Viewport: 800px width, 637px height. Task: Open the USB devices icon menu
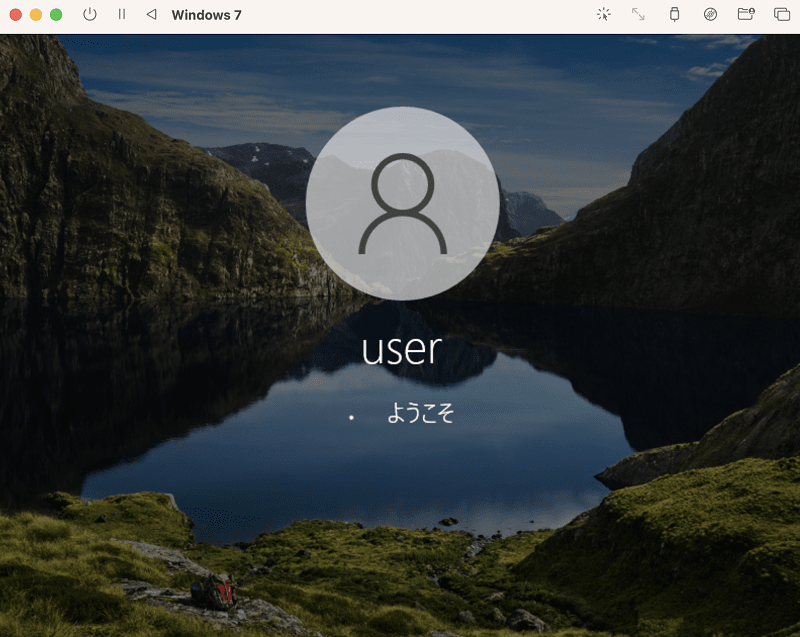(x=674, y=14)
